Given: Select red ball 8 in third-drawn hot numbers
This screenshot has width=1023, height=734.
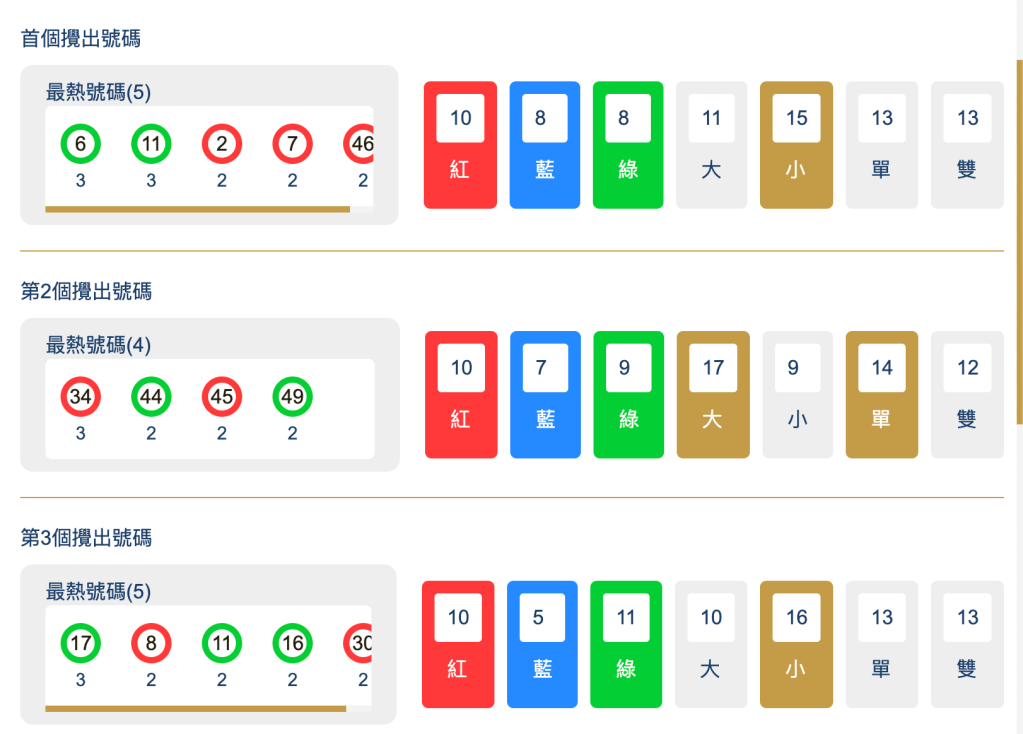Looking at the screenshot, I should pos(151,643).
